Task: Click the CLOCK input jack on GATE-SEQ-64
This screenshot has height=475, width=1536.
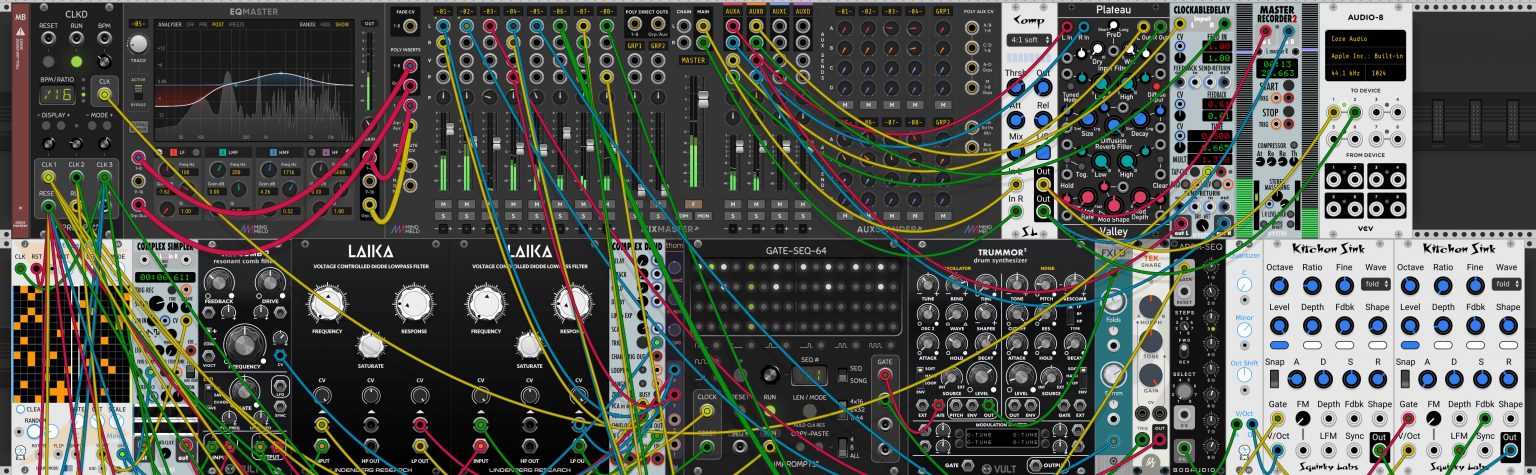Action: pyautogui.click(x=707, y=411)
